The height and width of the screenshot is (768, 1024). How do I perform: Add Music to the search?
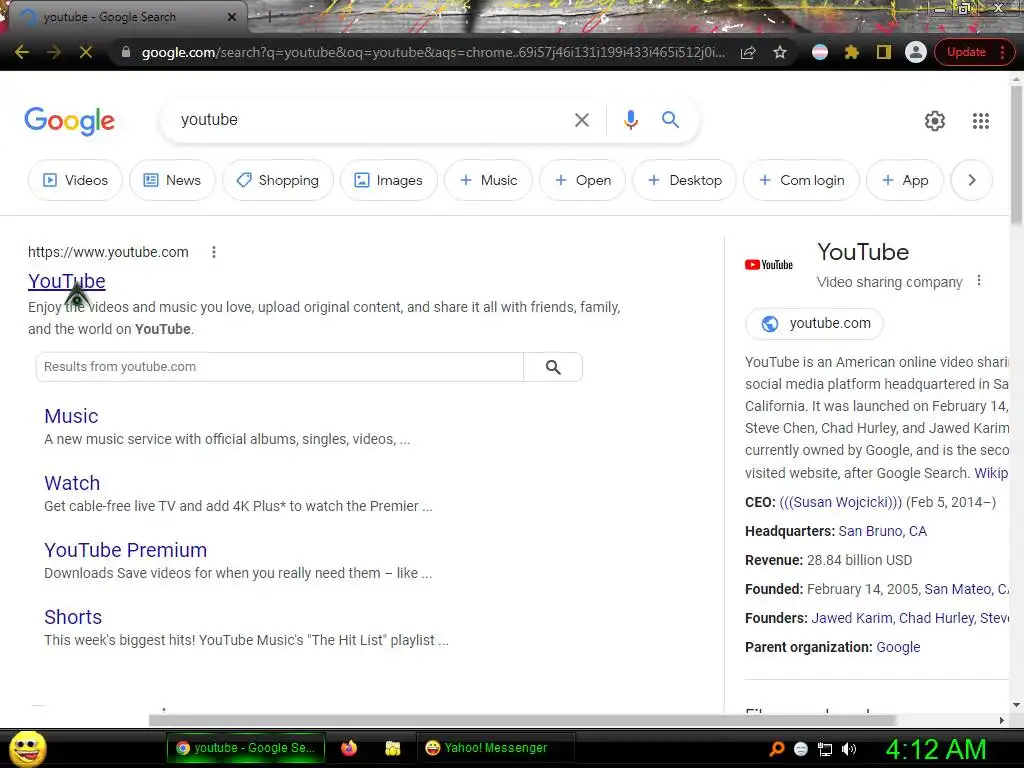(488, 180)
